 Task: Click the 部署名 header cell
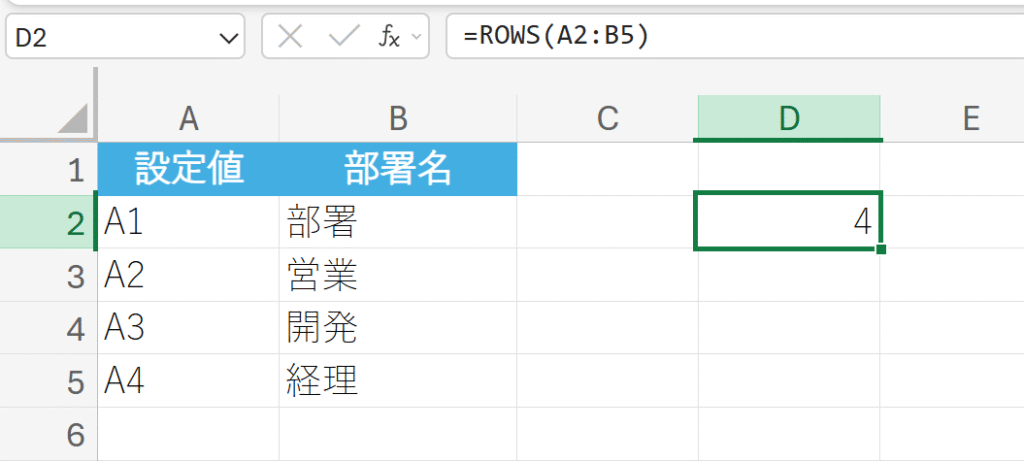(398, 170)
